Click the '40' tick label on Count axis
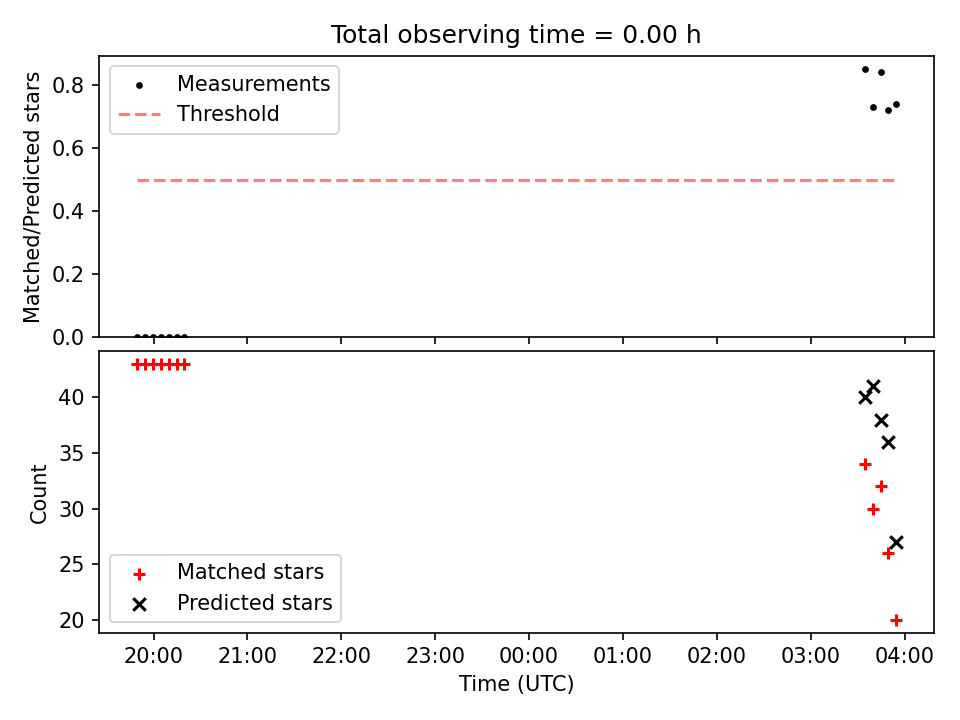Image resolution: width=960 pixels, height=720 pixels. point(71,397)
